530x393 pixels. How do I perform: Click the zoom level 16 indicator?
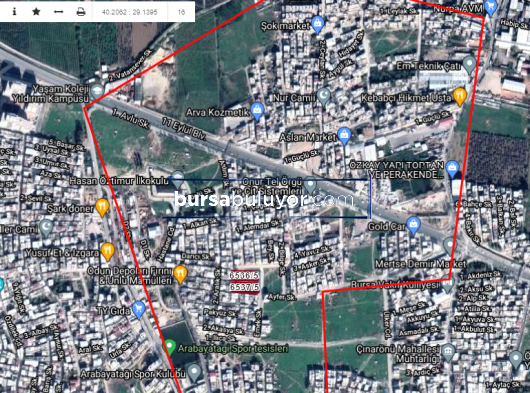point(181,12)
